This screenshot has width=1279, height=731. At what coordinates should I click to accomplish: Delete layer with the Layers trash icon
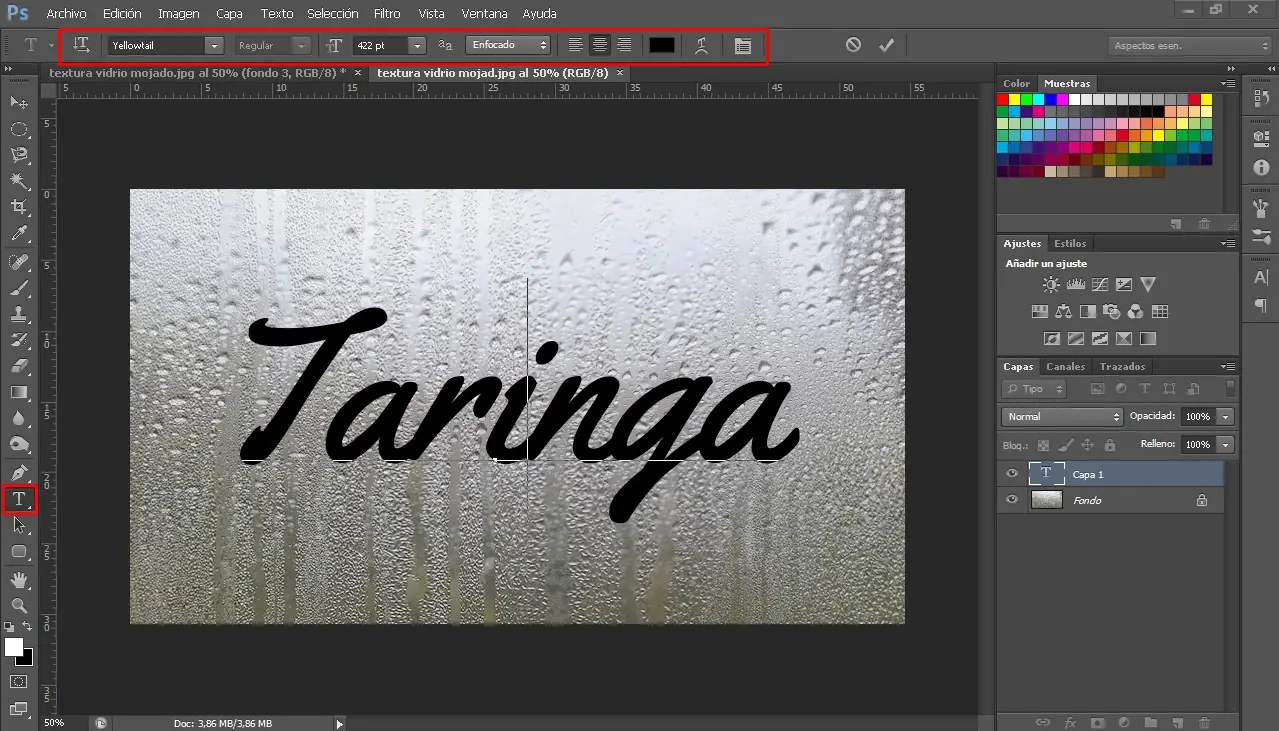point(1204,722)
